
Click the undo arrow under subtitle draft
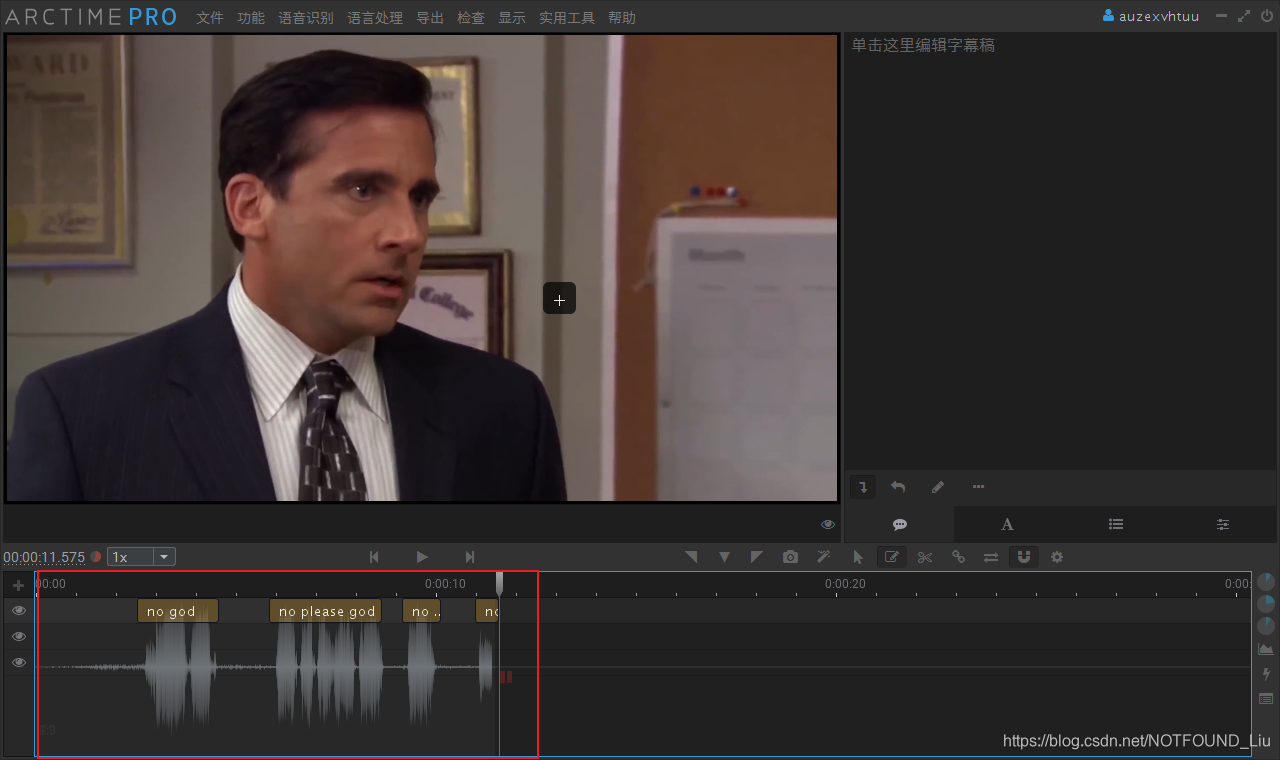pos(898,487)
